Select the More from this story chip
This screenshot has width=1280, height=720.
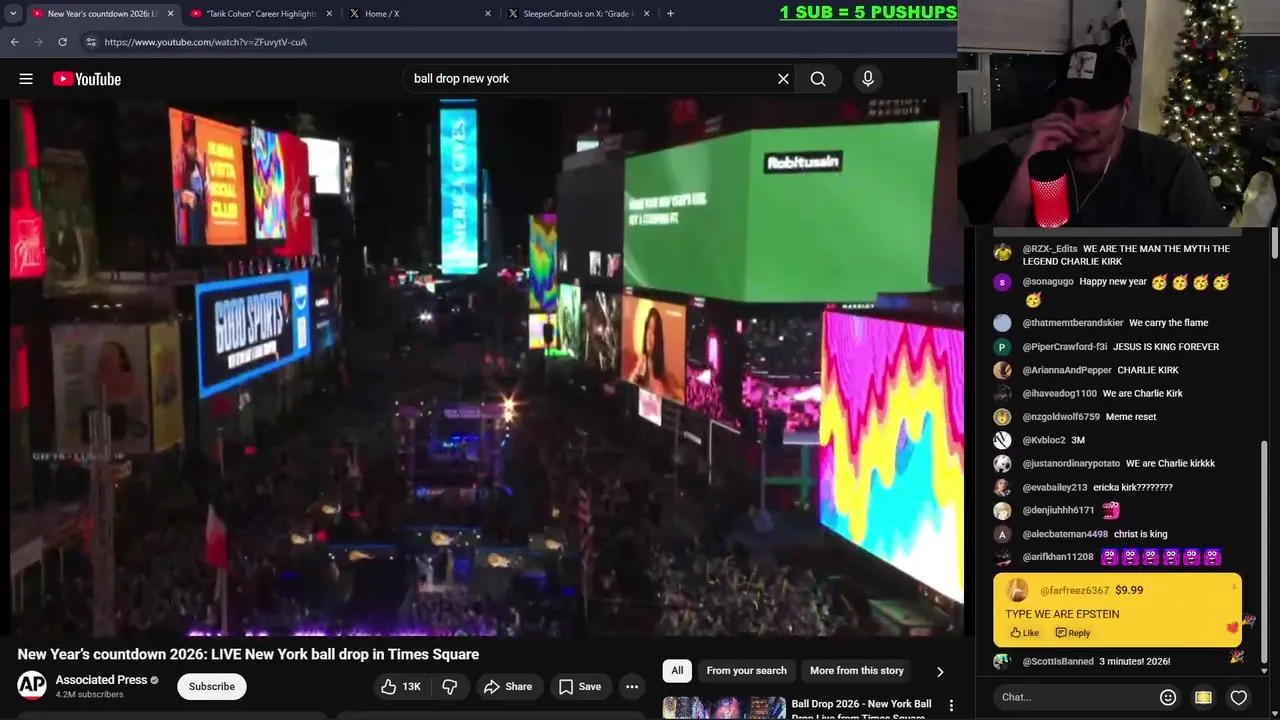857,671
